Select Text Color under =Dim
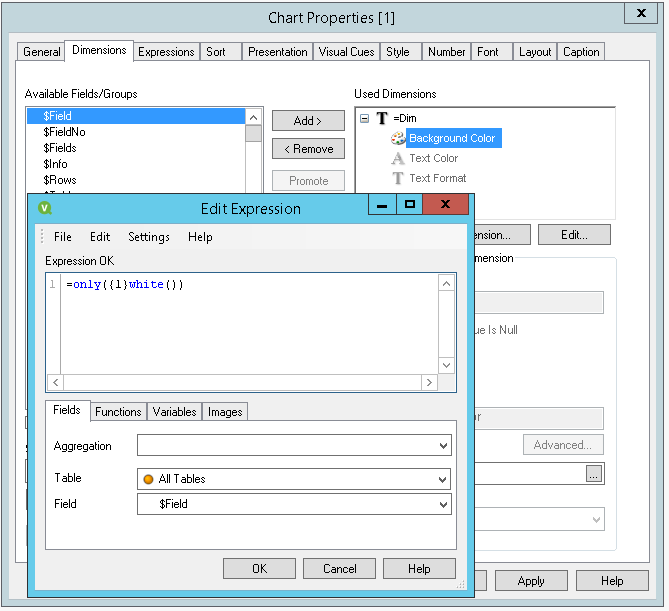Screen dimensions: 669x611 (433, 158)
